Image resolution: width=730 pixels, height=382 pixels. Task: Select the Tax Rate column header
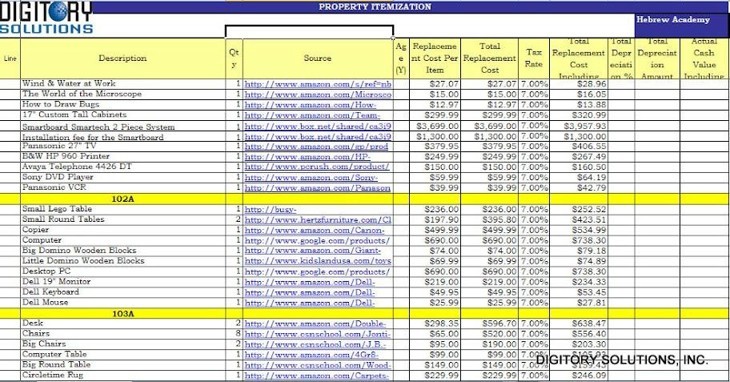pyautogui.click(x=534, y=58)
